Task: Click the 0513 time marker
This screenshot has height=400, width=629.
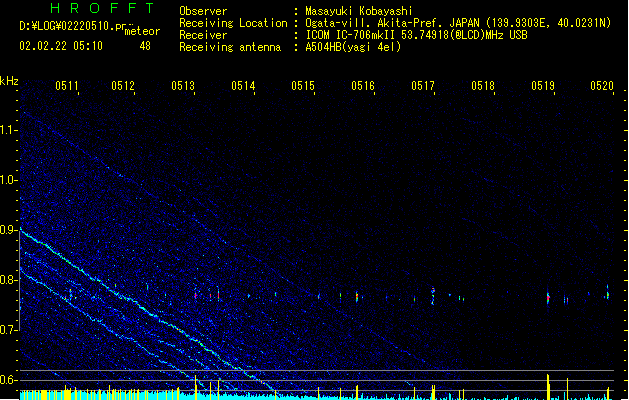Action: [183, 86]
